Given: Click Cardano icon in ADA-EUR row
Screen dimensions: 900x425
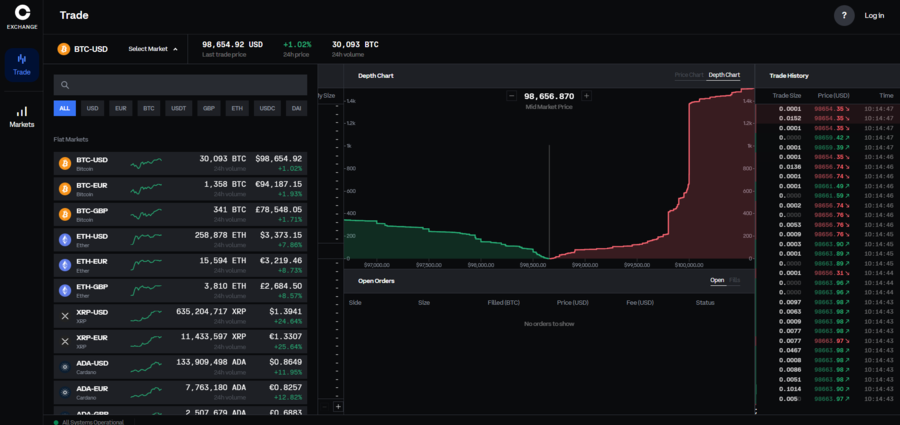Looking at the screenshot, I should coord(65,392).
